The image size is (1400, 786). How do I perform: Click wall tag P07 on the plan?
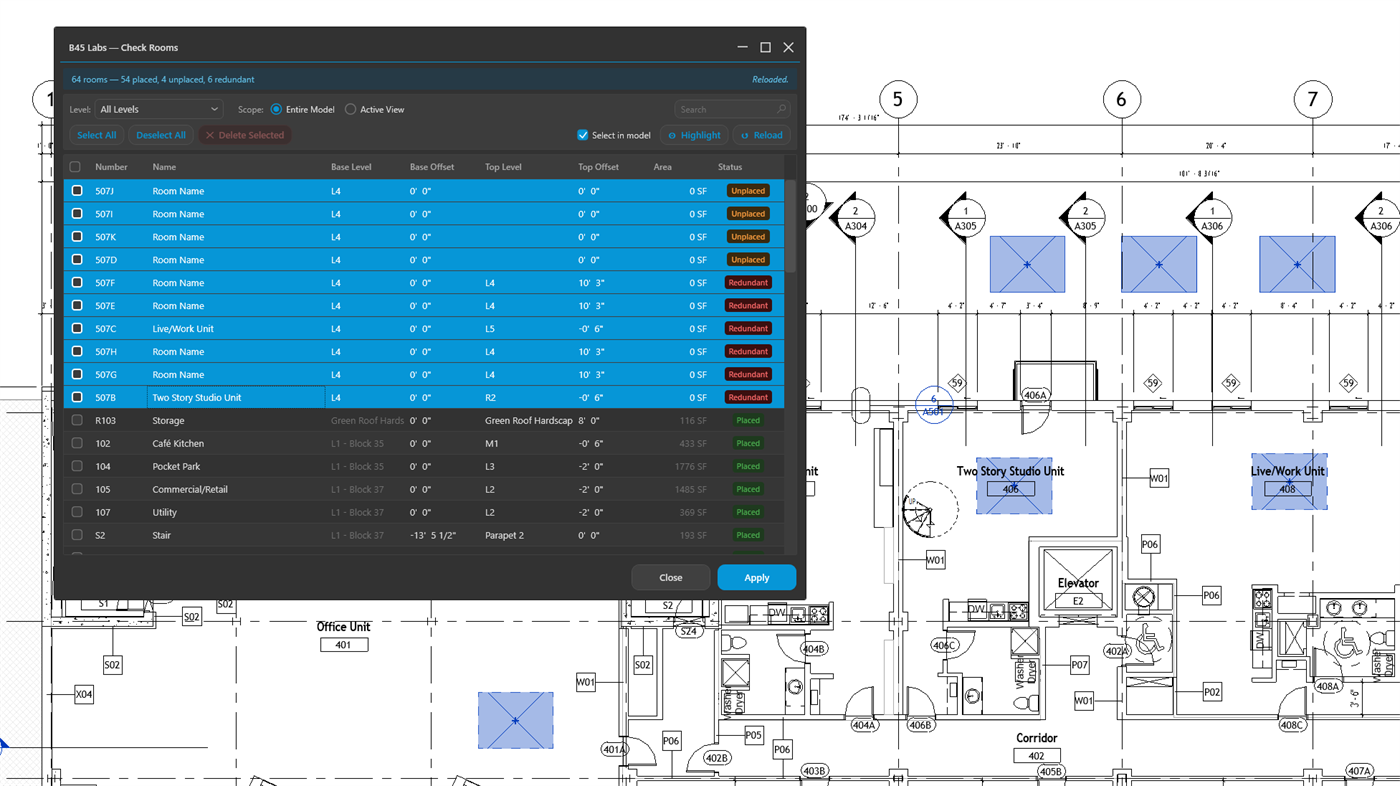1079,664
